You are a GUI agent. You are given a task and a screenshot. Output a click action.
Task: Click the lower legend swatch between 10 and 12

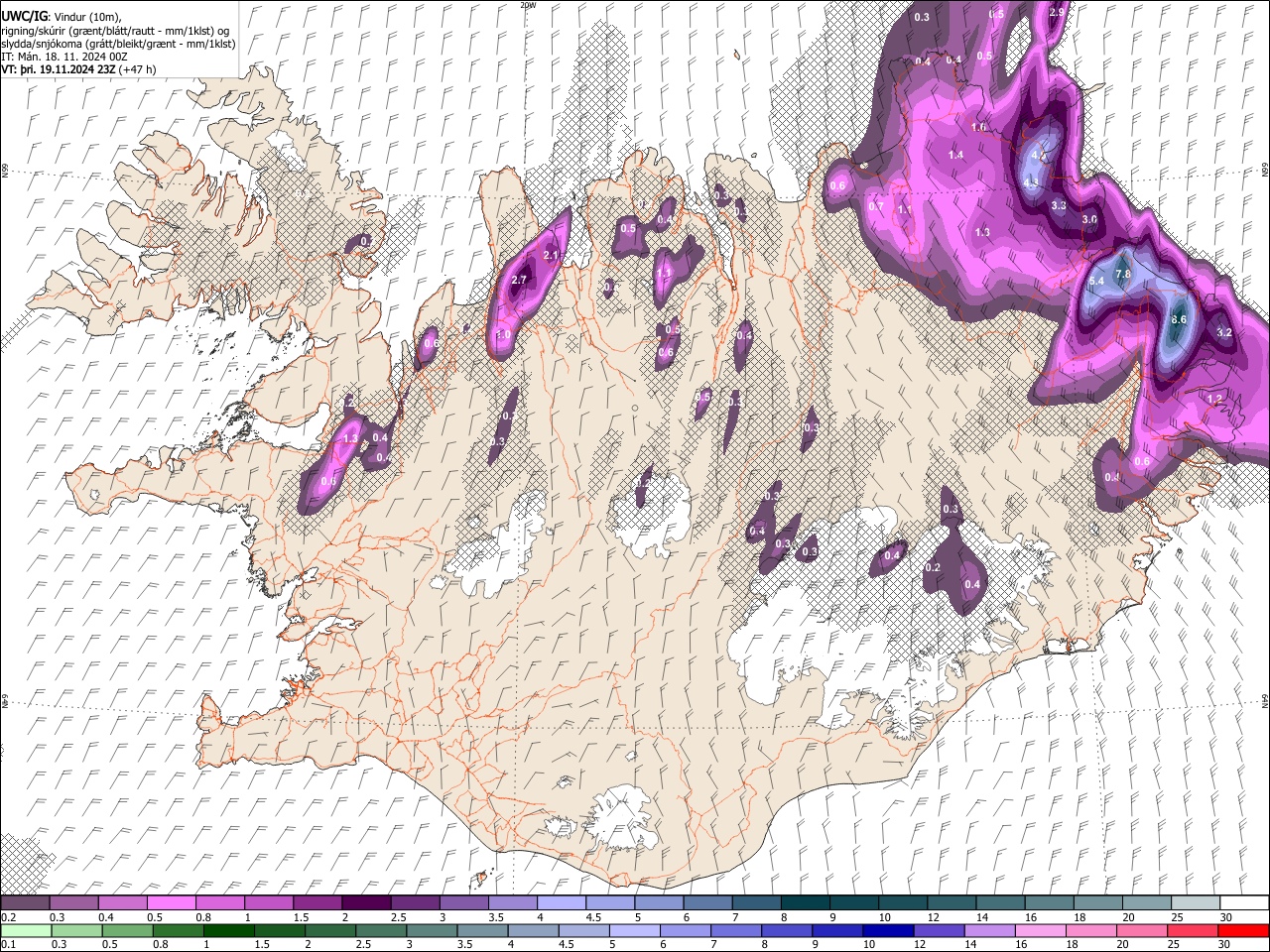(887, 930)
